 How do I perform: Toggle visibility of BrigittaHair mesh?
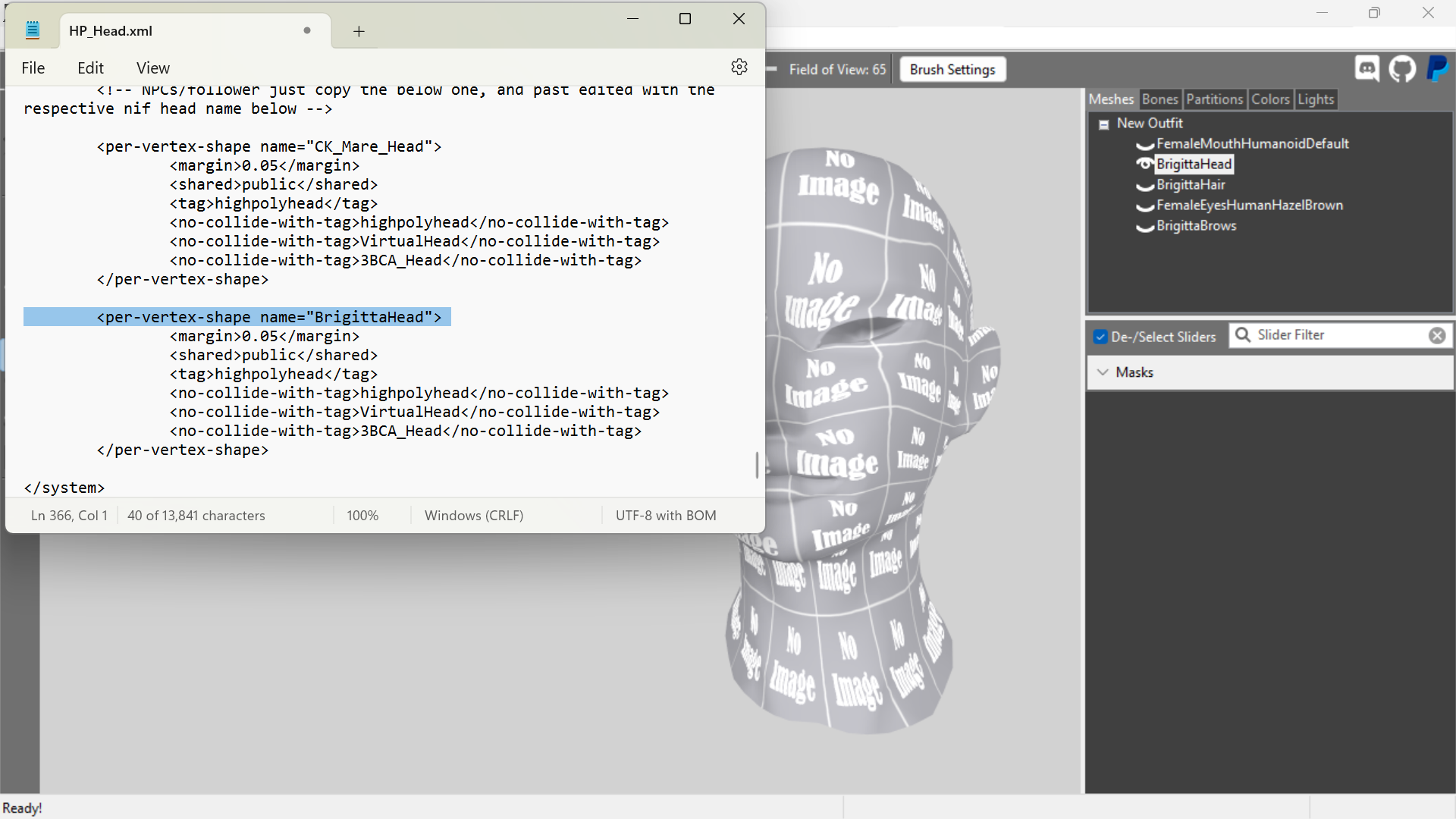[x=1144, y=186]
